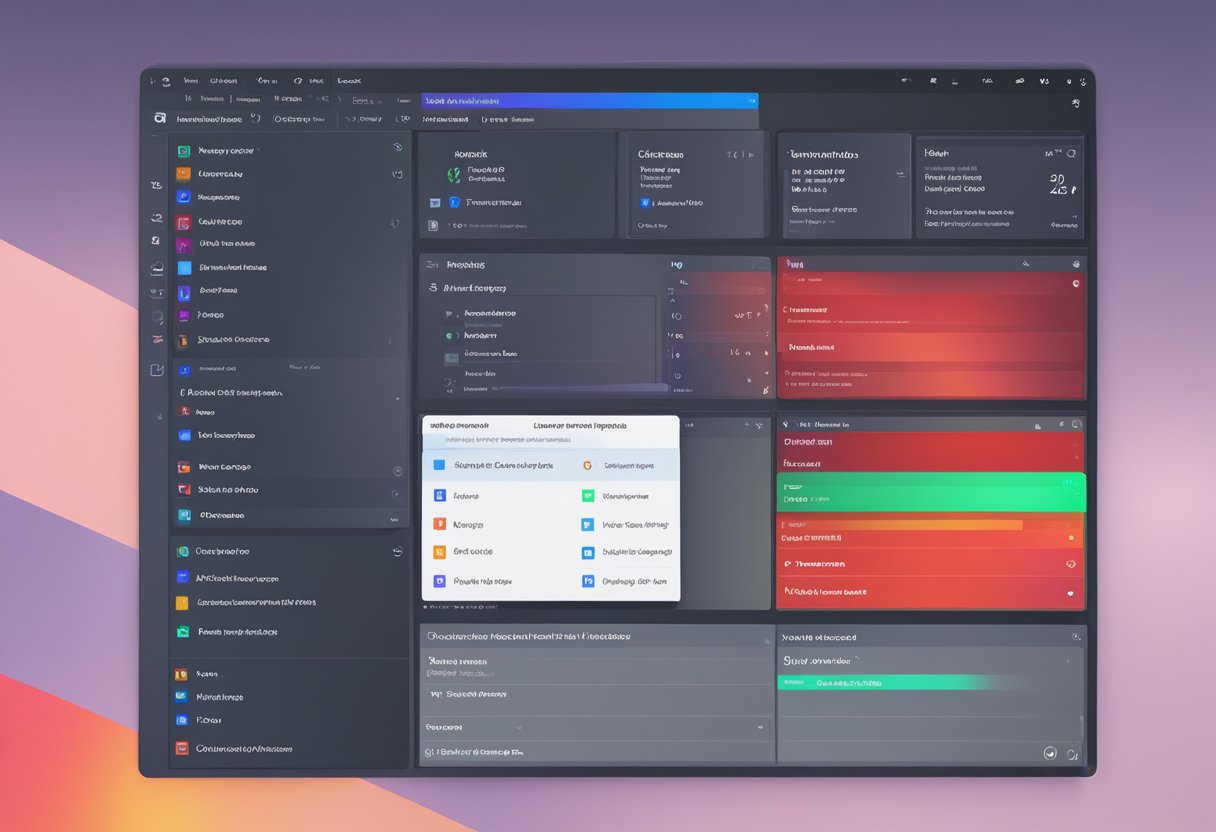Open the first menu in the top menu bar
This screenshot has height=832, width=1216.
190,81
